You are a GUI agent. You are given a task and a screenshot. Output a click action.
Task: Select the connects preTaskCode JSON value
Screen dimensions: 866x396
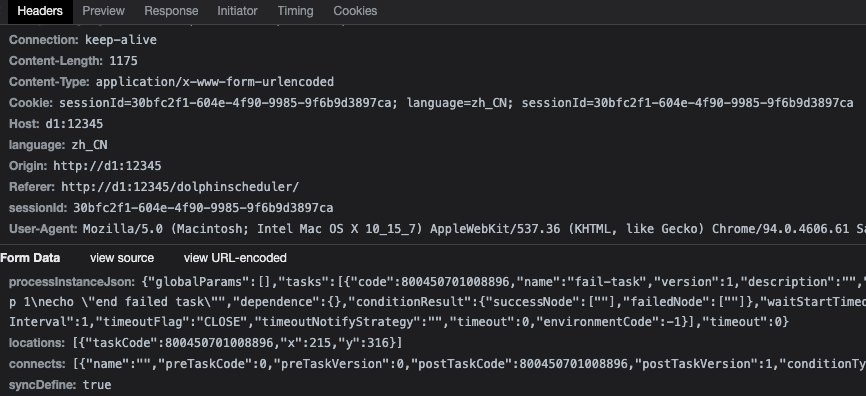pyautogui.click(x=469, y=364)
